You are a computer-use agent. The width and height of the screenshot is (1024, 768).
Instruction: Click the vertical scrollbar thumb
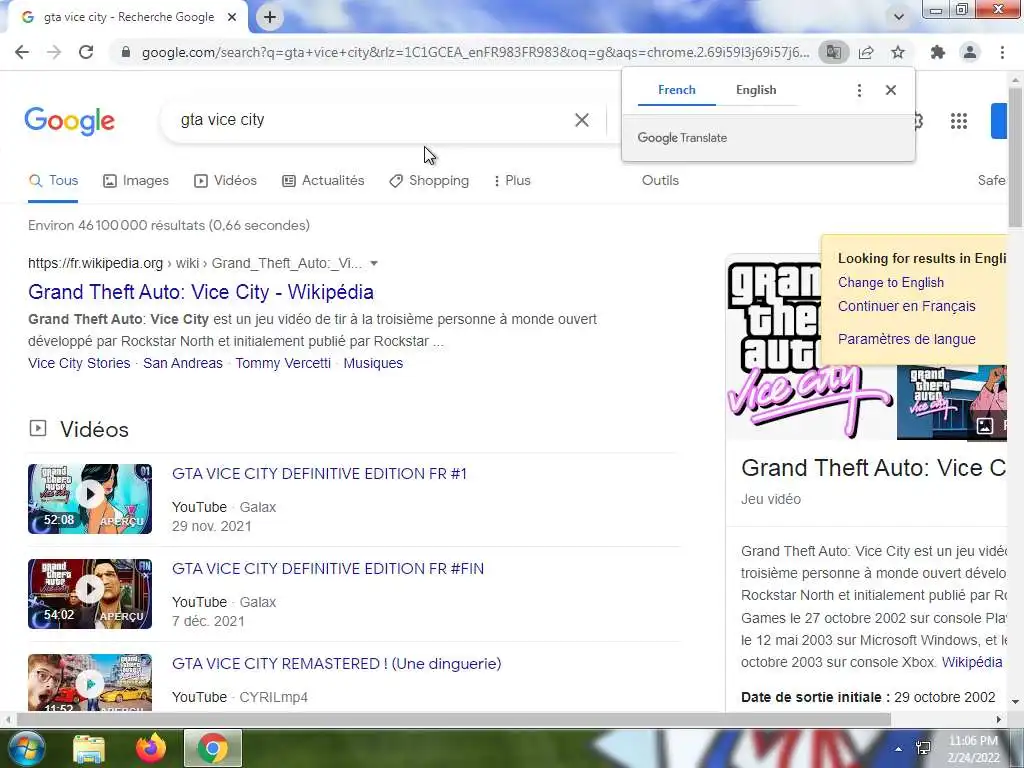tap(1015, 157)
